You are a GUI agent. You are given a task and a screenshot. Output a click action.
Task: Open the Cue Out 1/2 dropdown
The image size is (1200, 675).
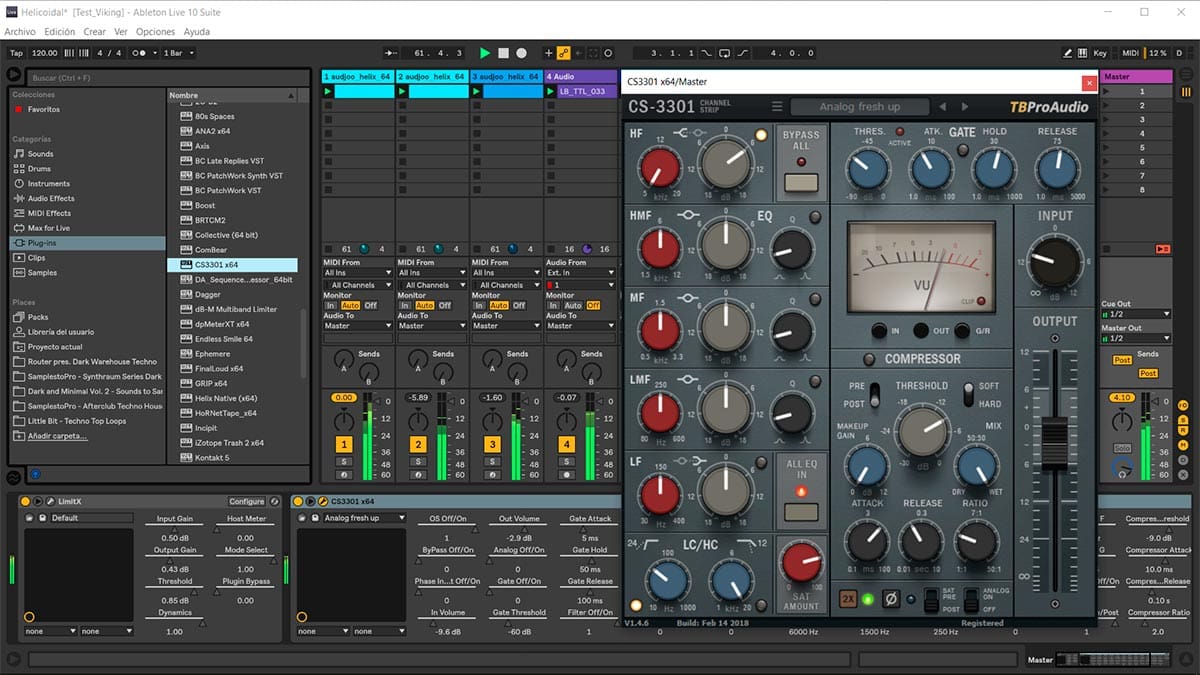(x=1135, y=313)
